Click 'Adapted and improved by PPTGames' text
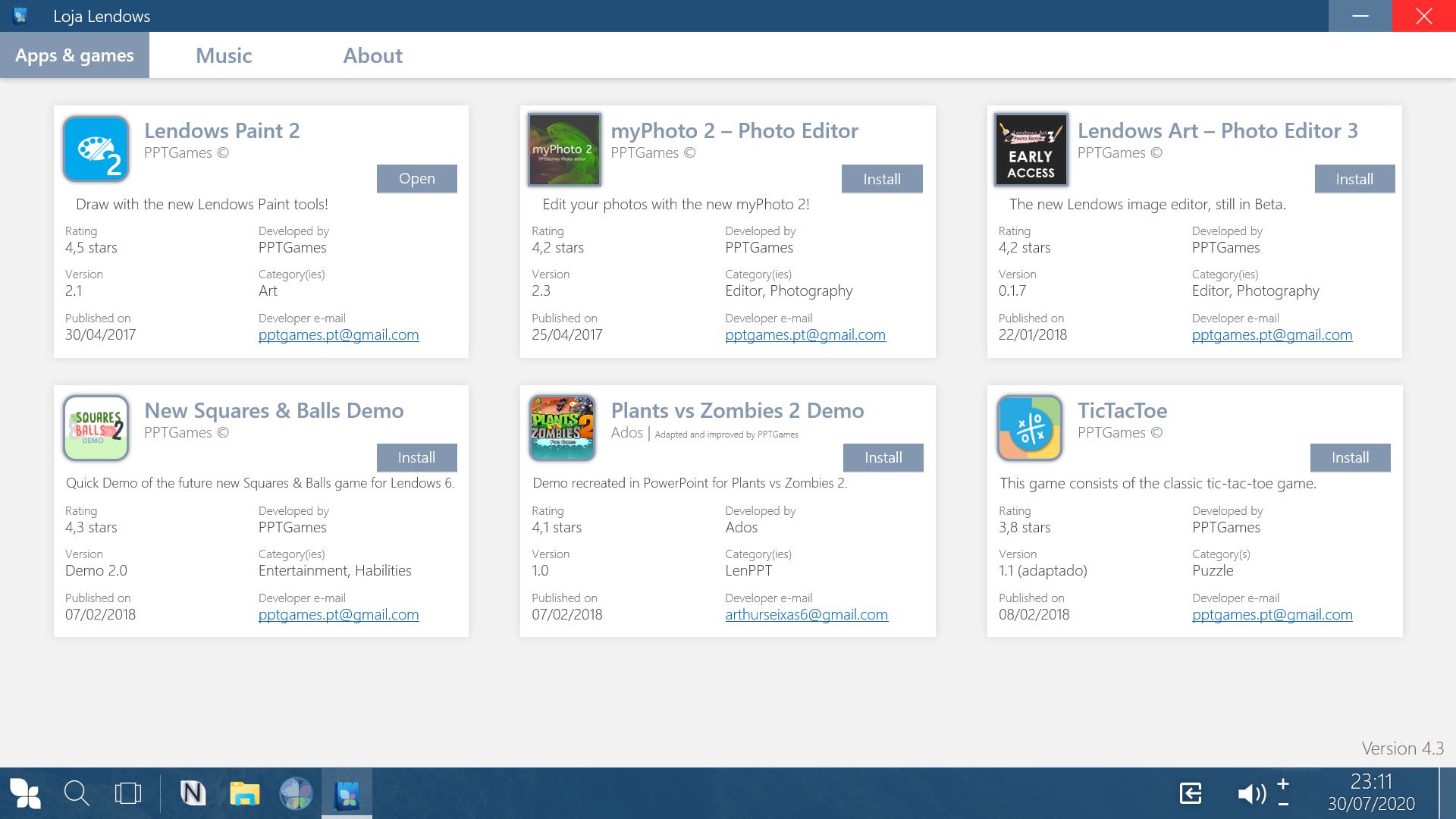This screenshot has height=819, width=1456. pos(726,435)
